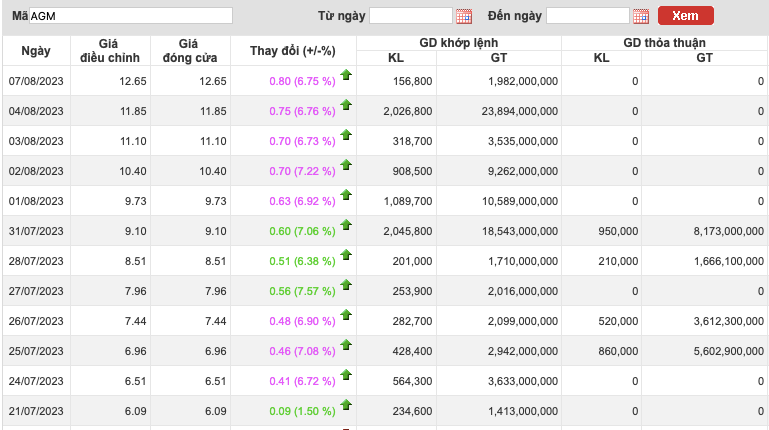Click the 'GD thỏa thuận' column header

(664, 42)
